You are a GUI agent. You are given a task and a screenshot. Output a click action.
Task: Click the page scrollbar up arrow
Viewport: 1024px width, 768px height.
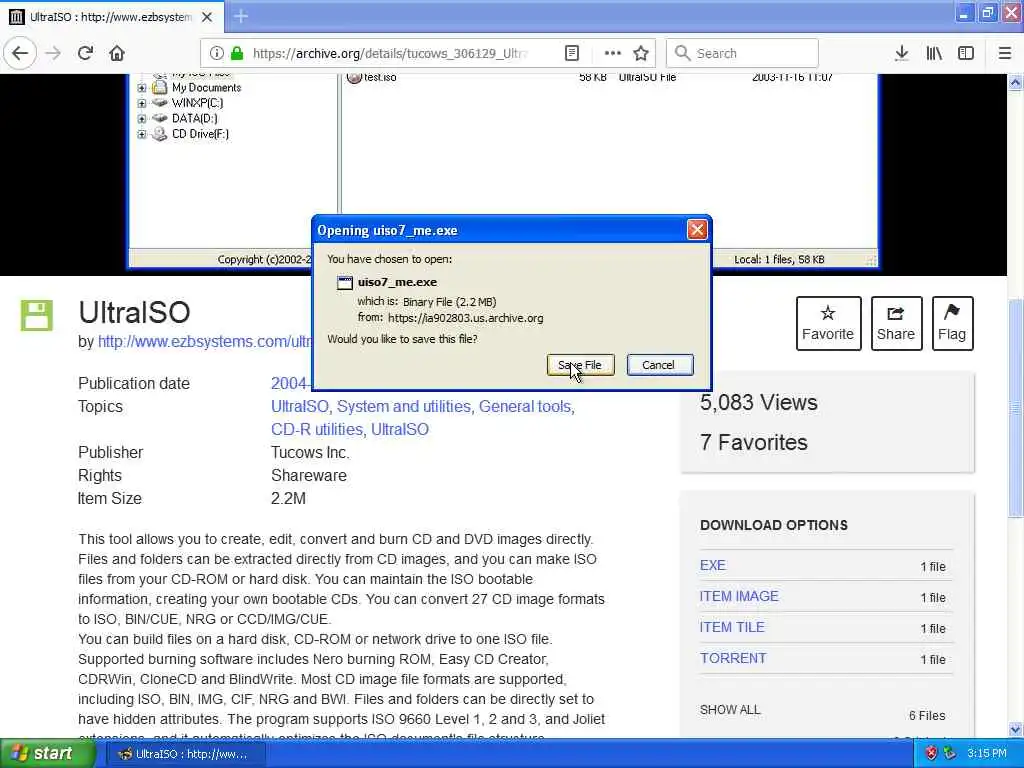pyautogui.click(x=1015, y=82)
